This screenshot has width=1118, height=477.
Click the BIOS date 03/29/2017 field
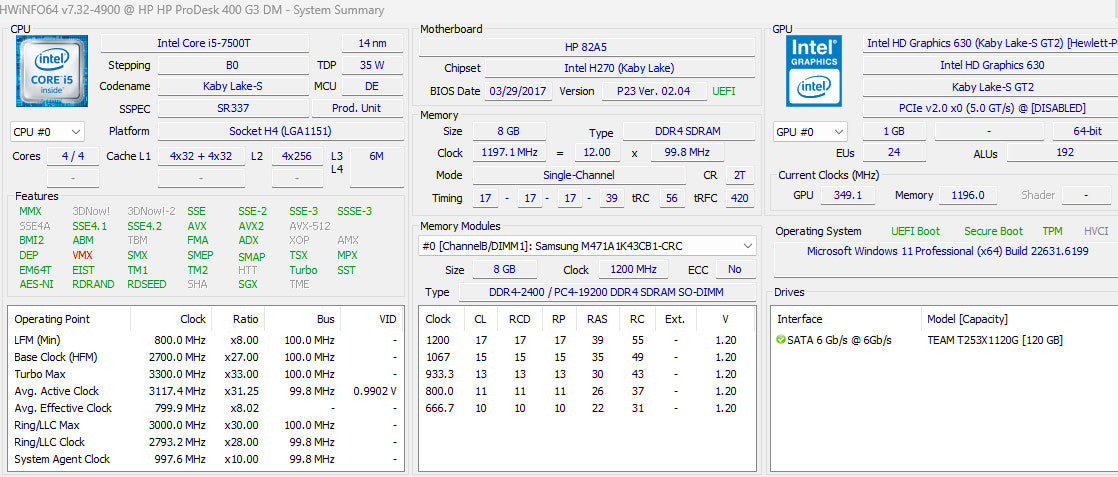tap(519, 91)
